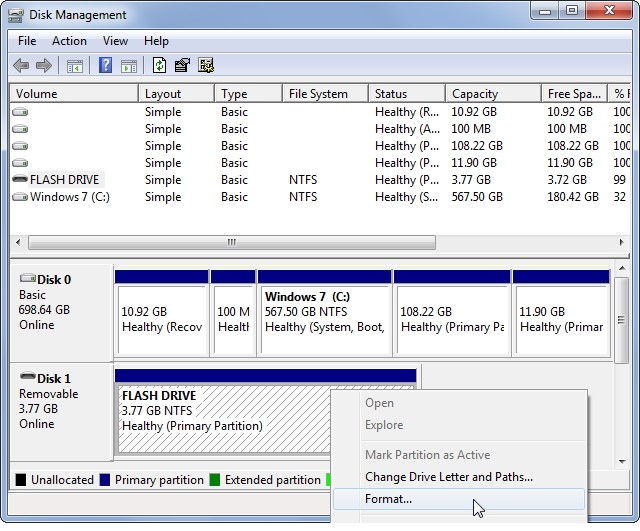Screen dimensions: 640x531
Task: Click the Disk 0 drive icon
Action: [27, 278]
